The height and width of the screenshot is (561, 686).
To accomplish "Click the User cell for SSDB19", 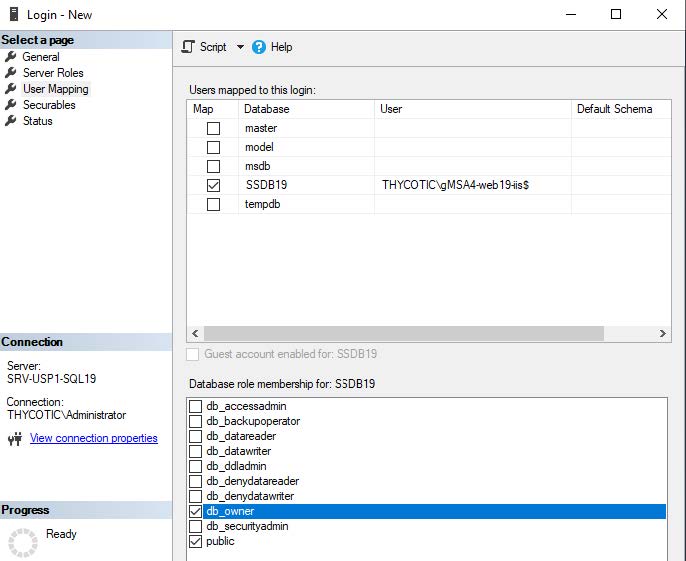I will pos(455,185).
